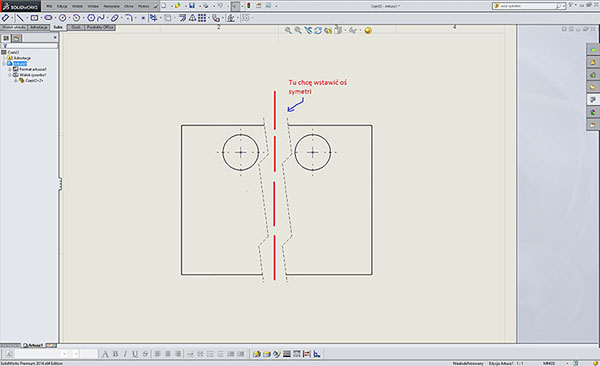Screen dimensions: 600x366
Task: Expand the Widok rysunku1 tree node
Action: tap(10, 75)
